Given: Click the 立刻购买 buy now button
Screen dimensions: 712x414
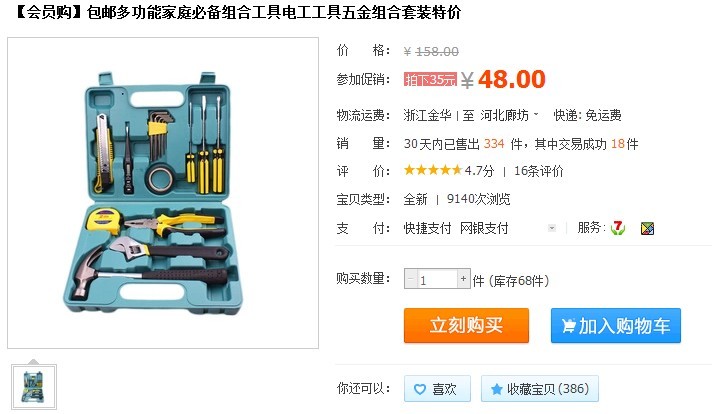Looking at the screenshot, I should click(x=466, y=325).
